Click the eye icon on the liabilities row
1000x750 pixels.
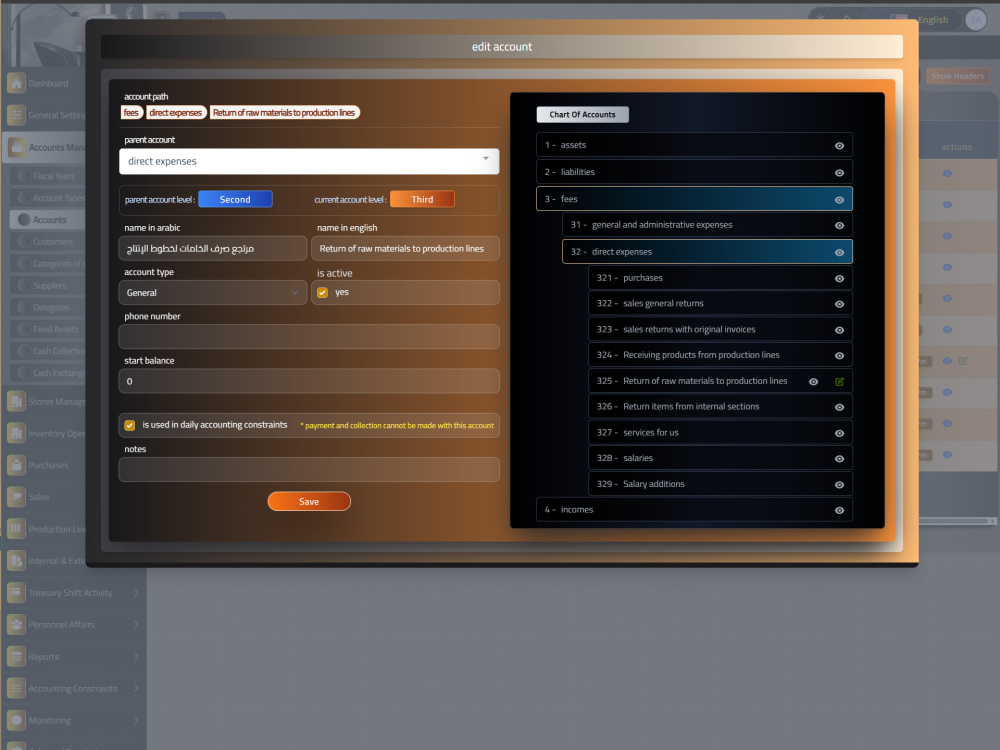pyautogui.click(x=839, y=173)
